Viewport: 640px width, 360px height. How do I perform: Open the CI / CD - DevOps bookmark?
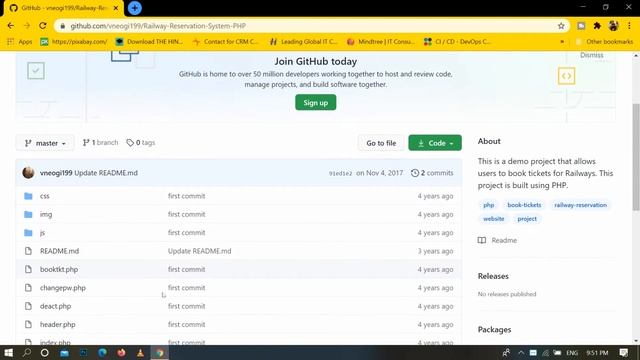(458, 42)
